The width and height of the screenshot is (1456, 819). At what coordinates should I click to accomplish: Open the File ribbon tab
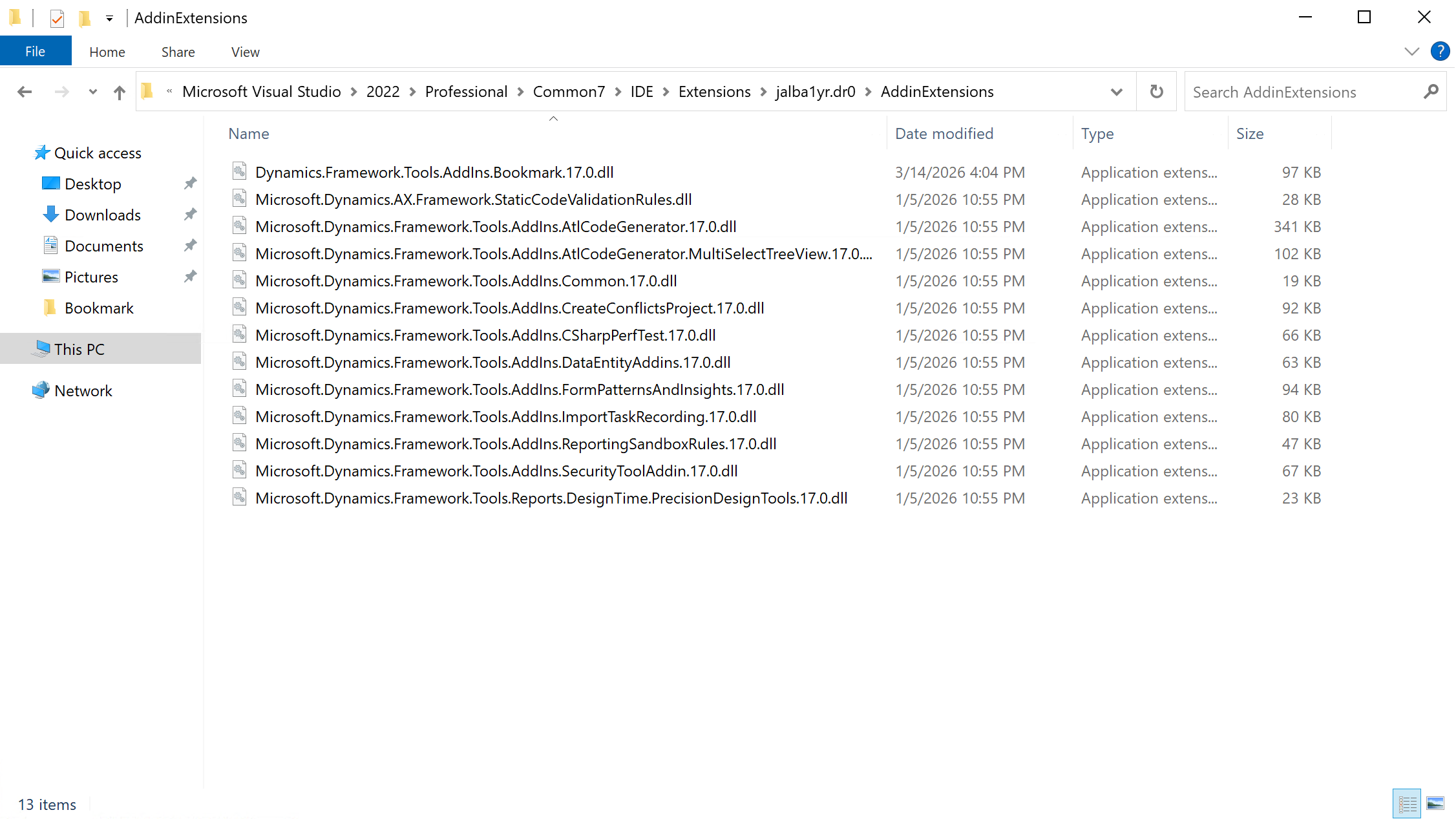(x=36, y=52)
